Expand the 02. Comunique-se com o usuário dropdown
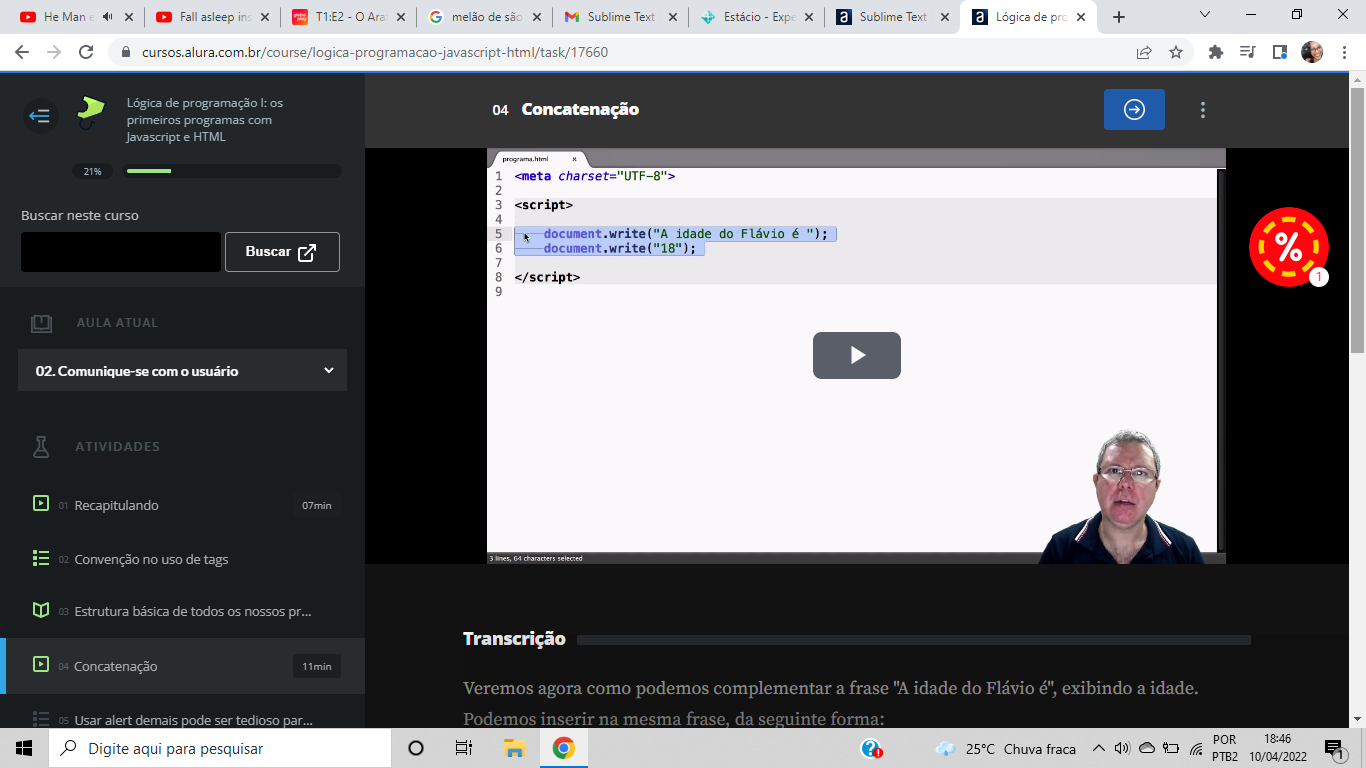The image size is (1366, 768). 182,370
